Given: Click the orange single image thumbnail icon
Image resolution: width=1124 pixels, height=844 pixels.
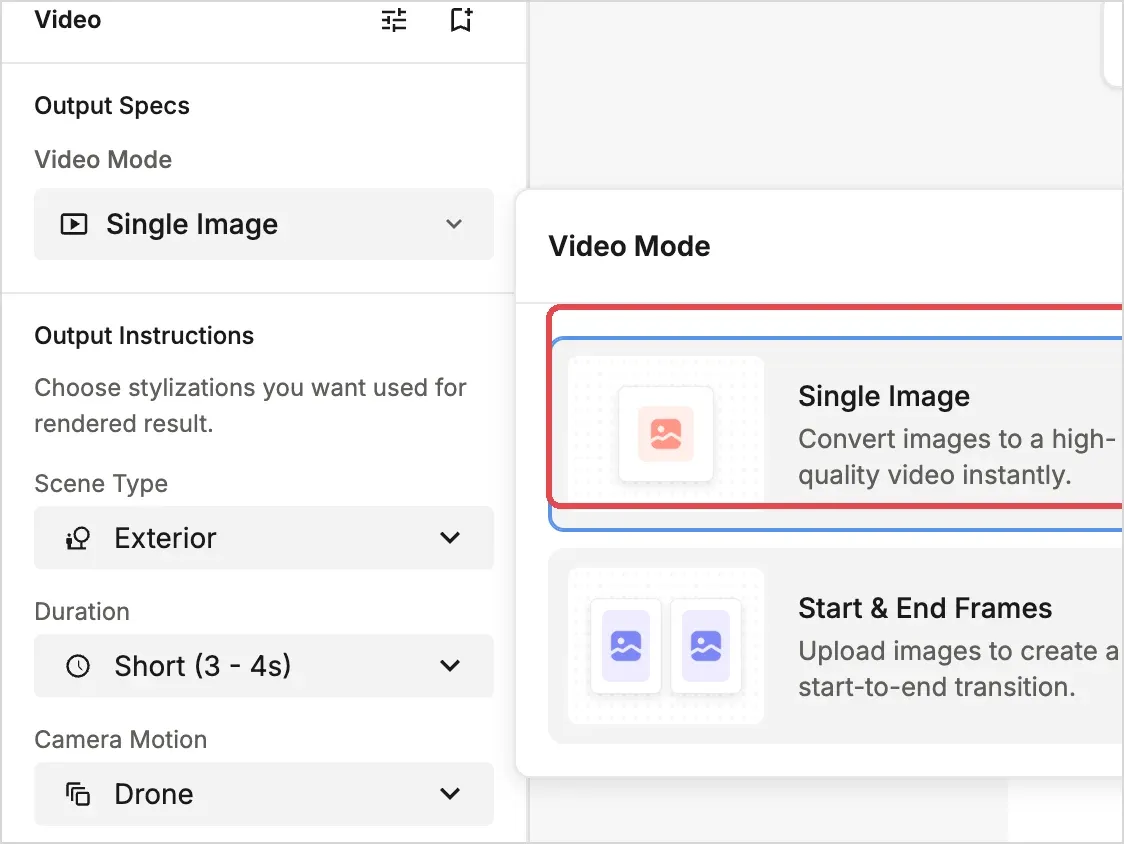Looking at the screenshot, I should (x=666, y=434).
